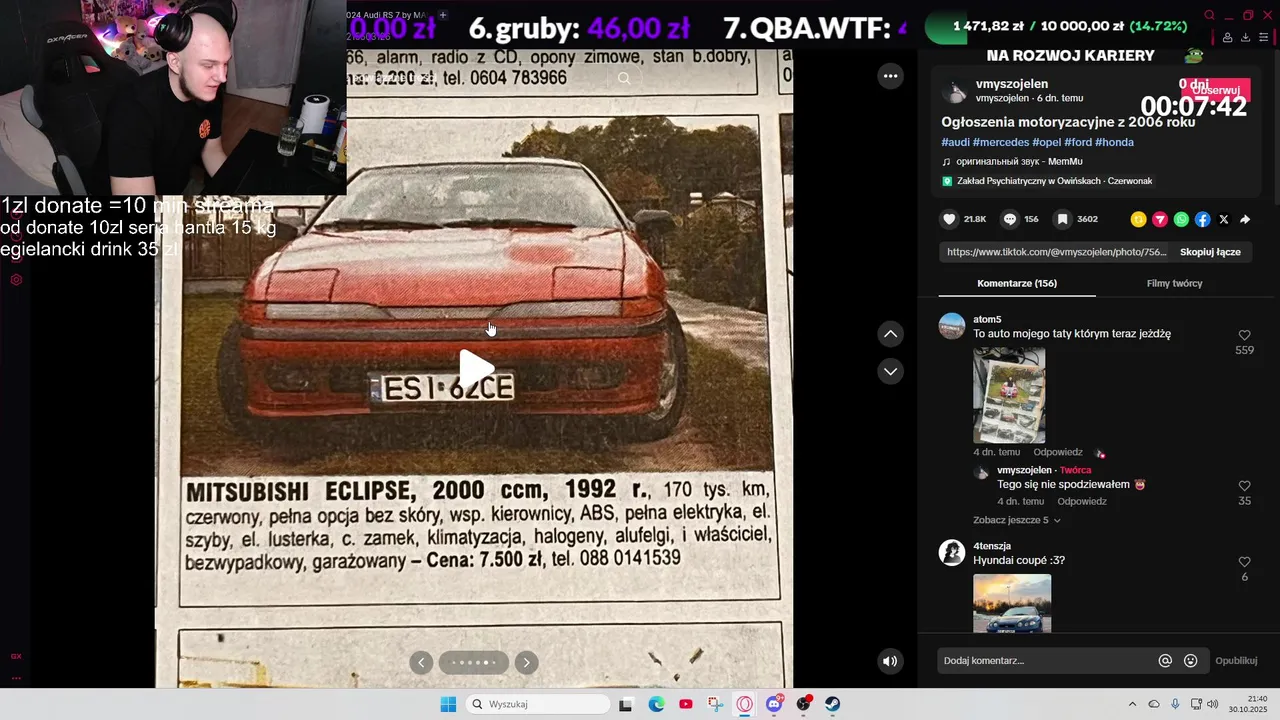Open new browser tab with plus
1280x720 pixels.
pos(443,15)
